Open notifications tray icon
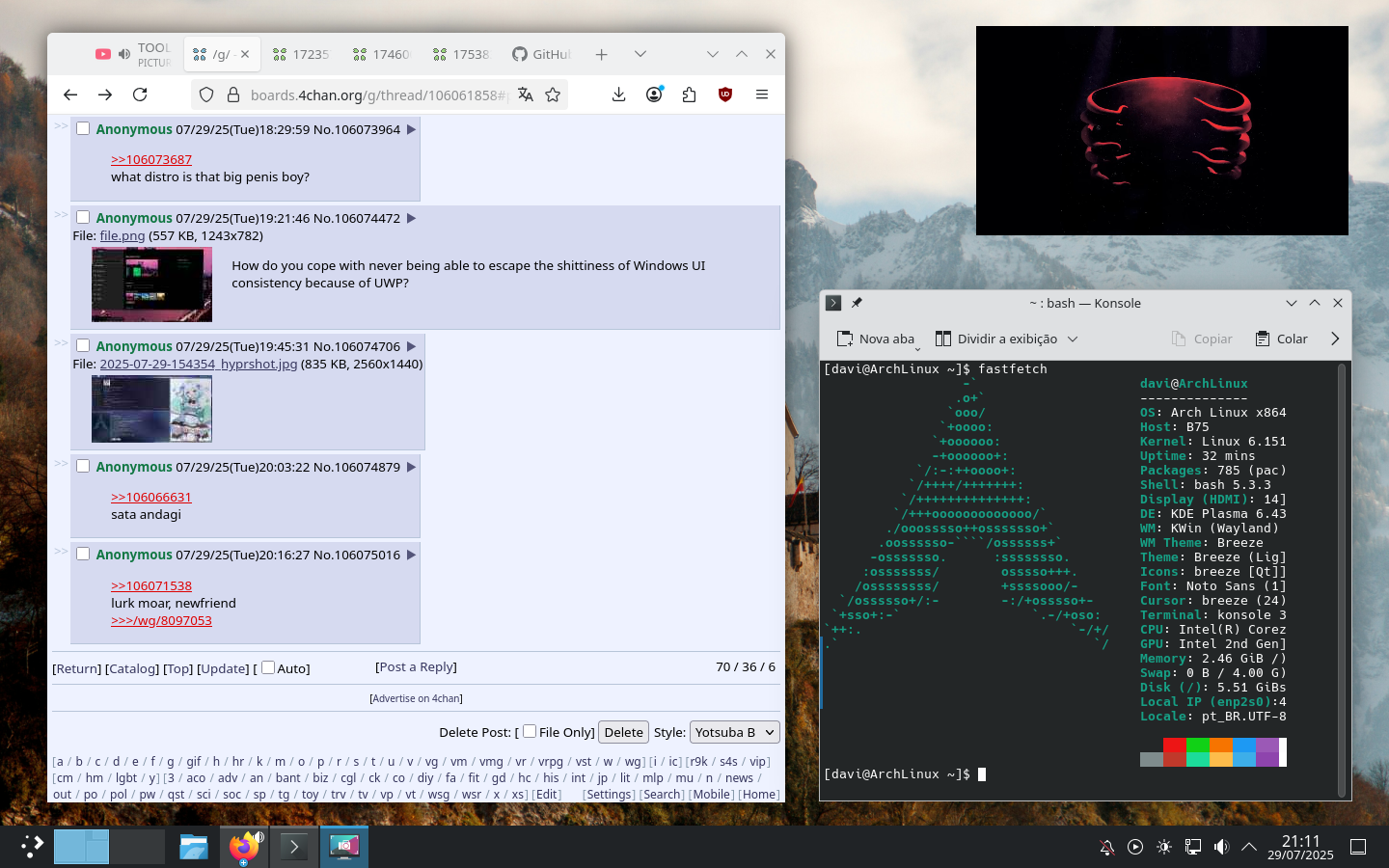Screen dimensions: 1389x868 (x=1107, y=847)
